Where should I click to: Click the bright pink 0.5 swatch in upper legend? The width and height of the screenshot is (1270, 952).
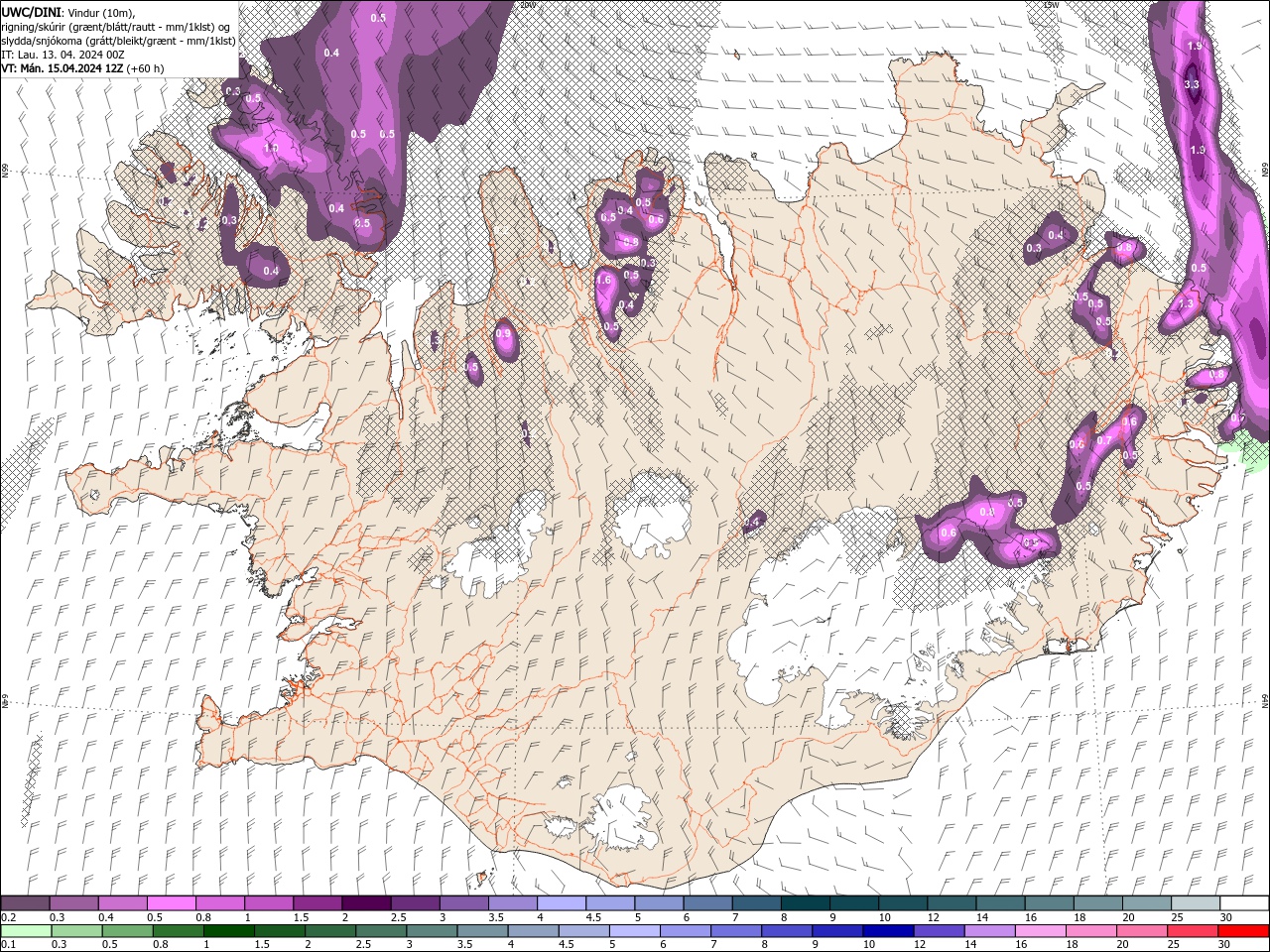tap(172, 903)
